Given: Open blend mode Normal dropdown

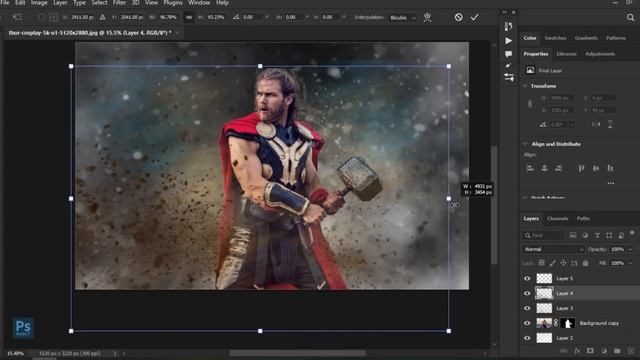Looking at the screenshot, I should 553,249.
